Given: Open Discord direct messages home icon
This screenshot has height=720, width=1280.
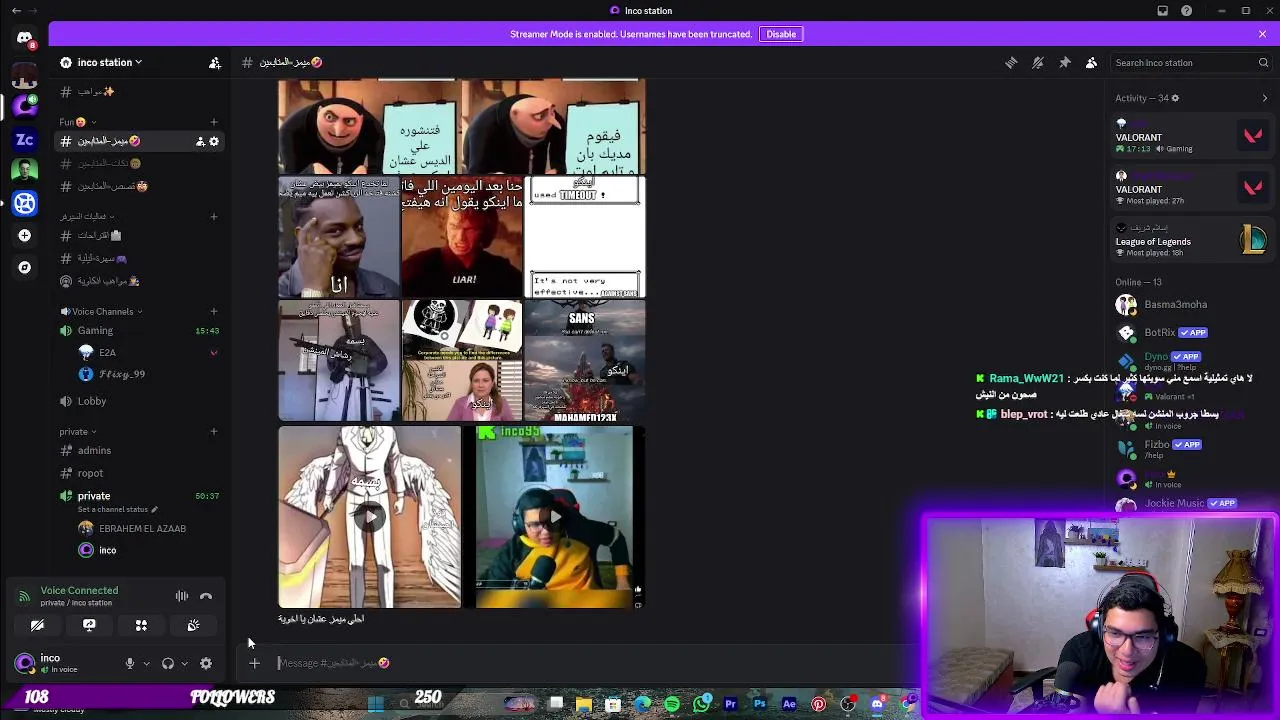Looking at the screenshot, I should tap(25, 38).
